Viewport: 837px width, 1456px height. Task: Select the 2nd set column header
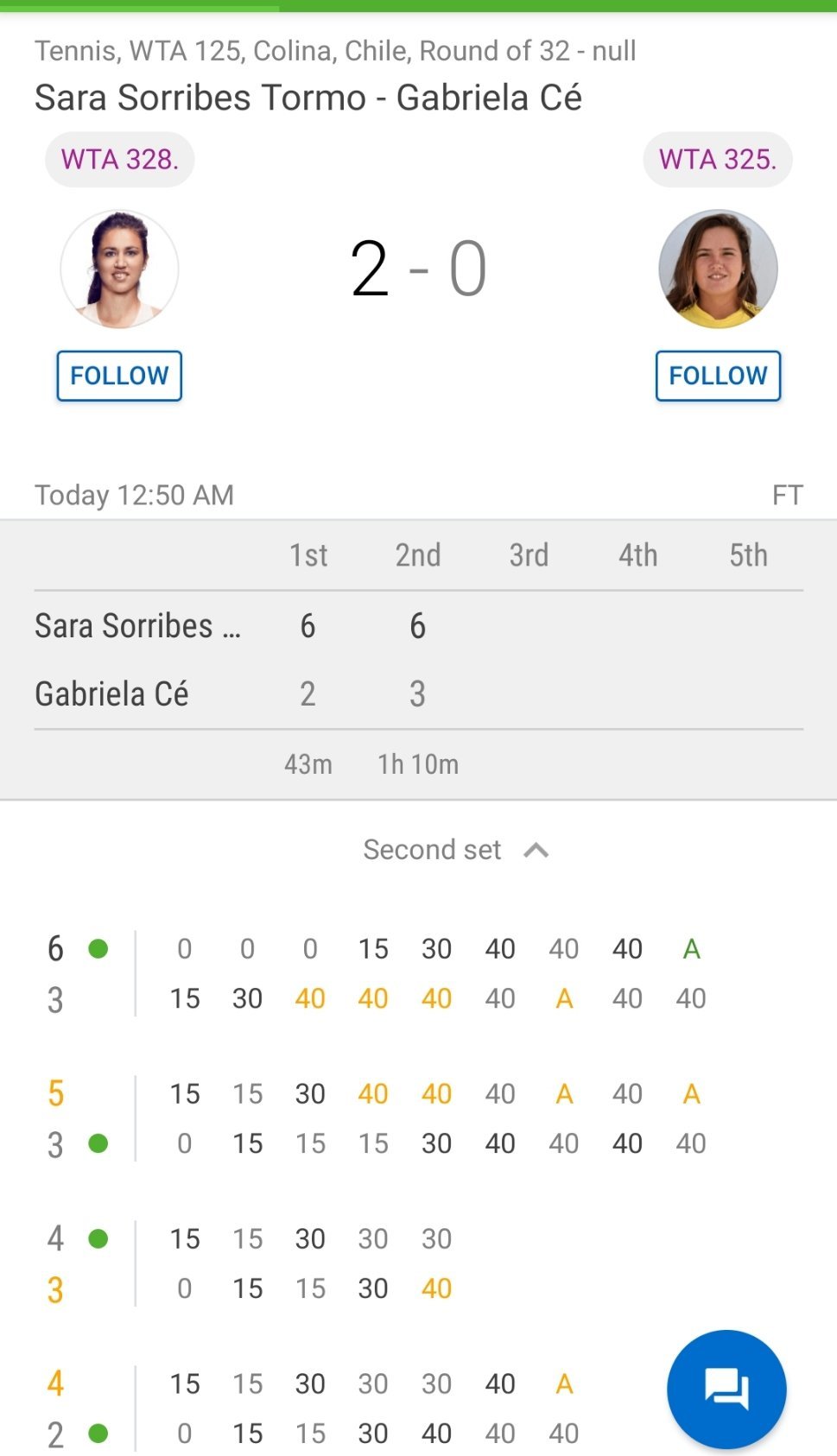click(x=418, y=555)
